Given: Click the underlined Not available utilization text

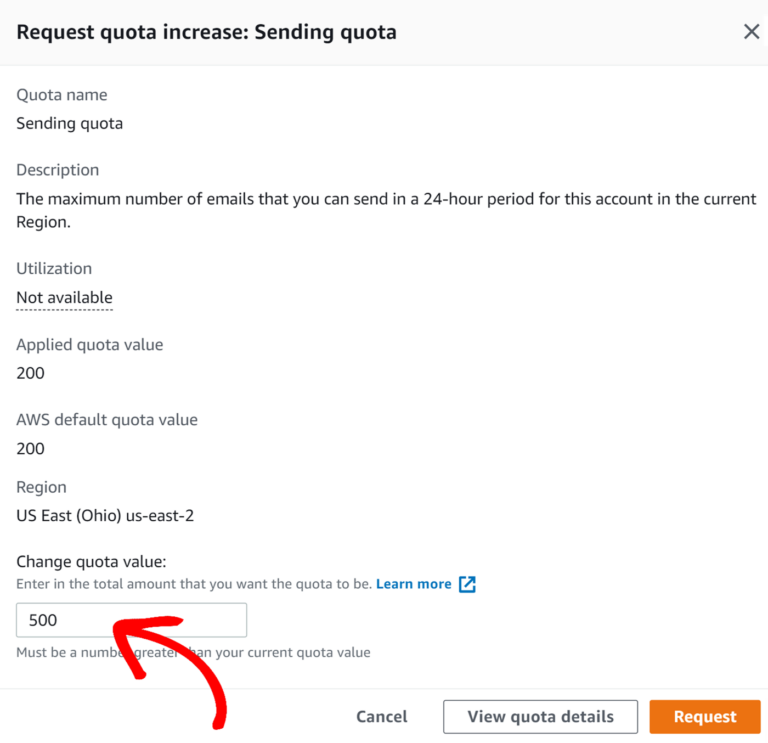Looking at the screenshot, I should tap(64, 298).
